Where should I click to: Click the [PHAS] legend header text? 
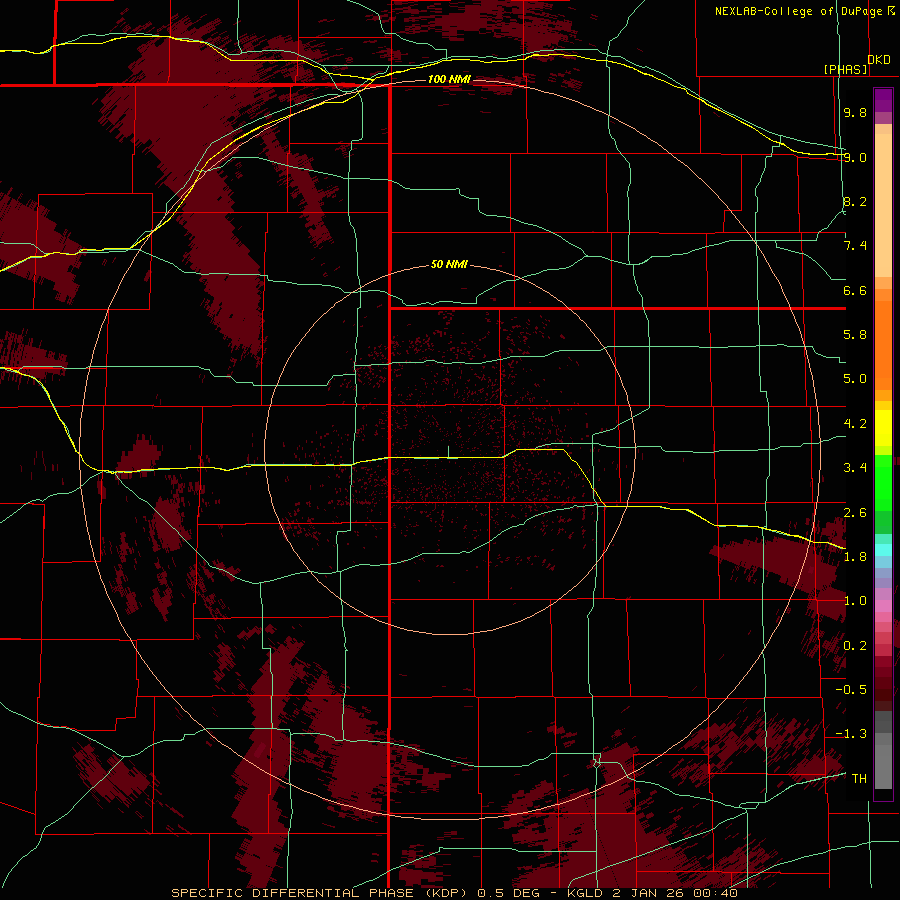pyautogui.click(x=845, y=69)
